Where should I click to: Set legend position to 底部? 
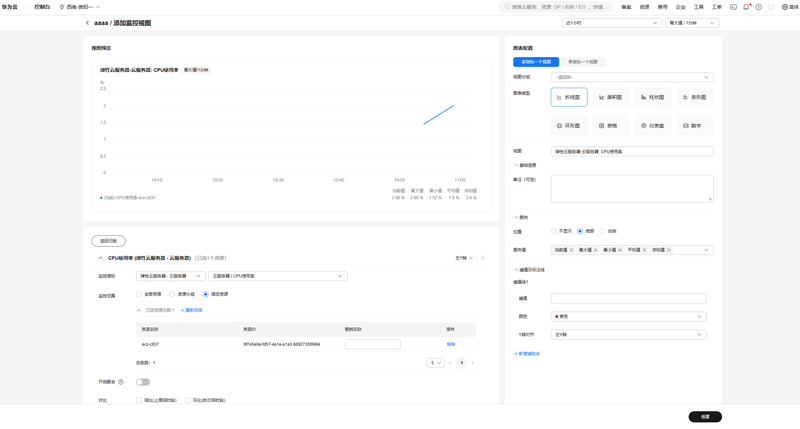pyautogui.click(x=580, y=231)
